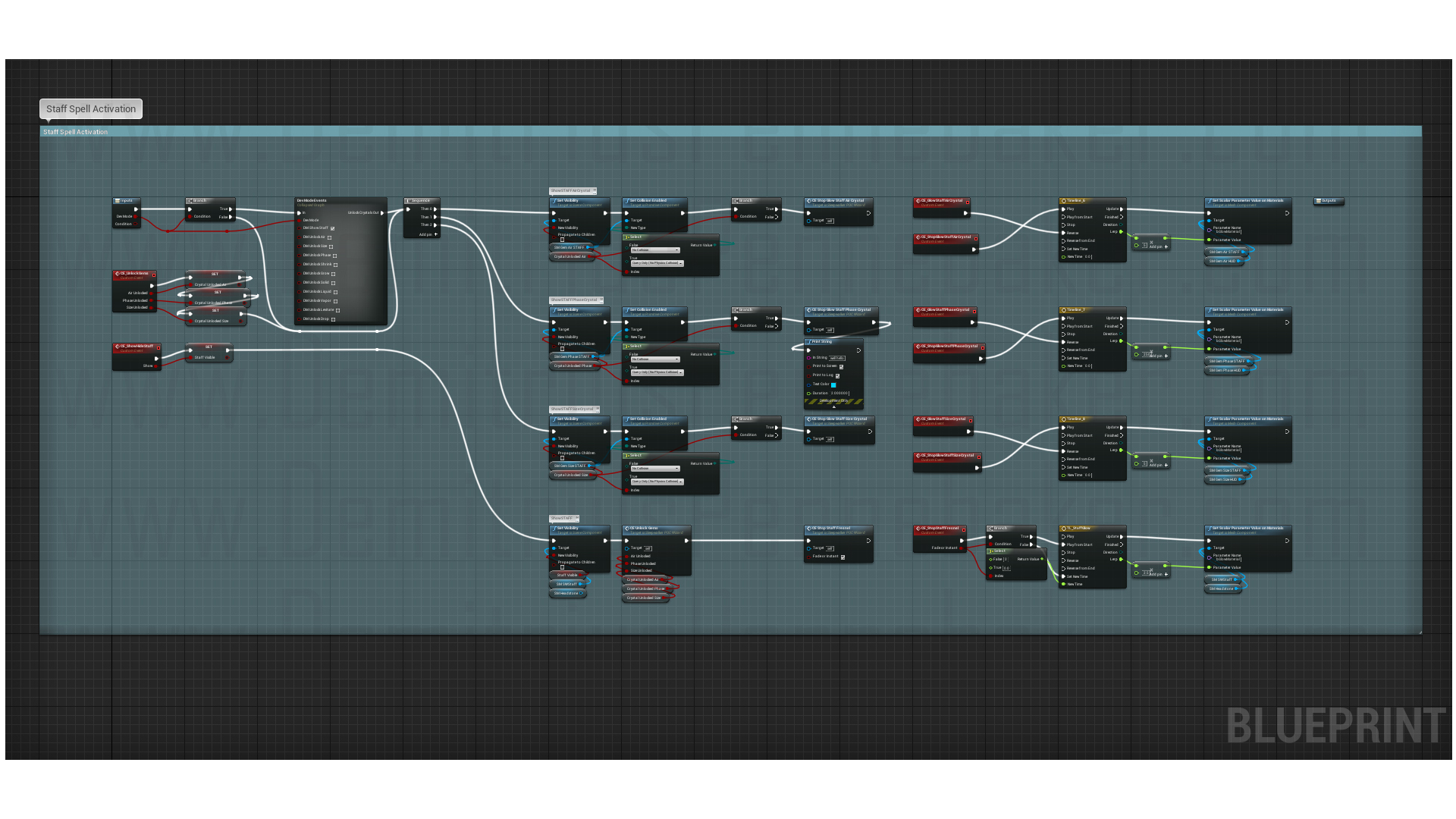
Task: Open False dropdown in Air crystal Select node
Action: click(655, 250)
